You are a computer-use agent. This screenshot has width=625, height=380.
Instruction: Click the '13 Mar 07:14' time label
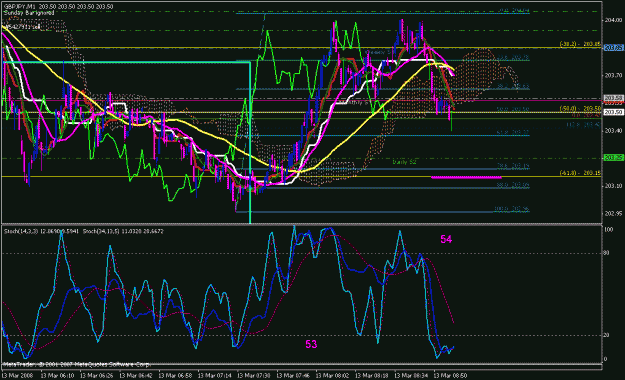(214, 376)
